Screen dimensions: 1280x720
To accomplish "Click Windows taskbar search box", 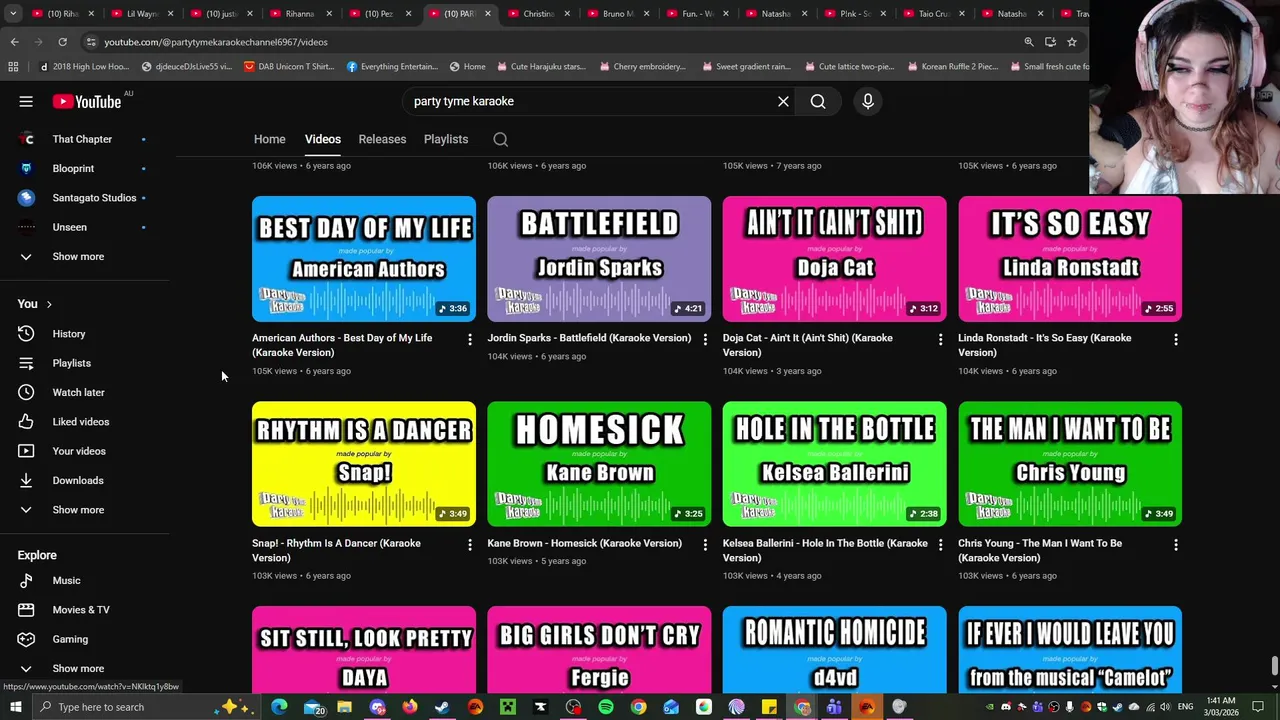I will coord(145,707).
